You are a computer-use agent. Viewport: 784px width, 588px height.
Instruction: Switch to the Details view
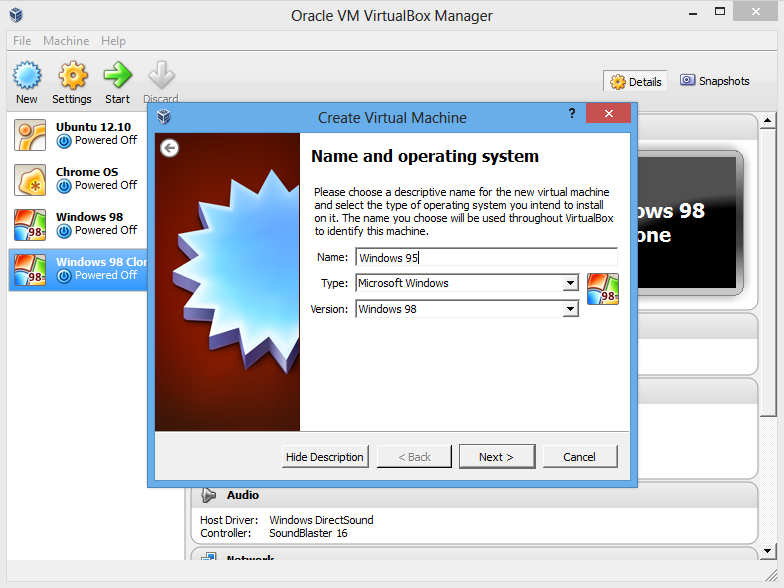point(636,82)
